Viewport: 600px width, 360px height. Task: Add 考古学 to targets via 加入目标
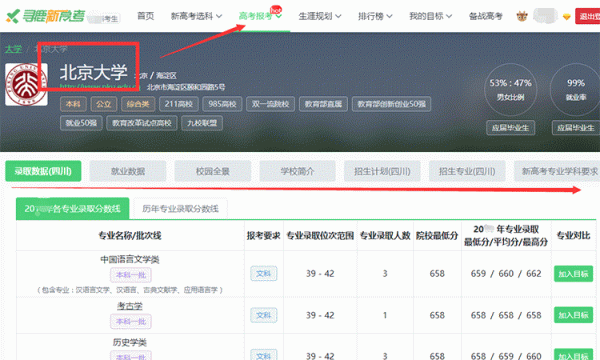click(x=573, y=315)
